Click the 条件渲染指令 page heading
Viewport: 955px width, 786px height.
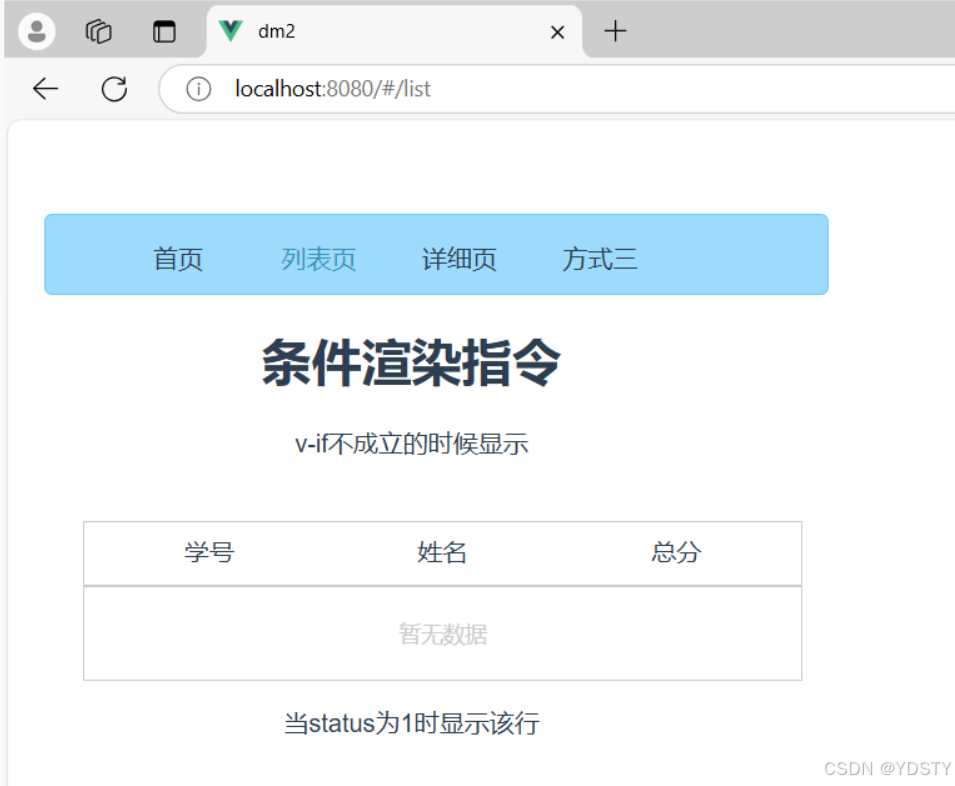point(412,362)
